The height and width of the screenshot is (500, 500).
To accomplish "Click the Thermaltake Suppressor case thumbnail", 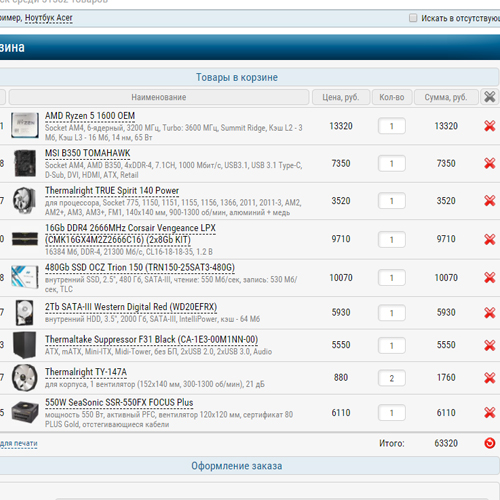I will click(24, 345).
